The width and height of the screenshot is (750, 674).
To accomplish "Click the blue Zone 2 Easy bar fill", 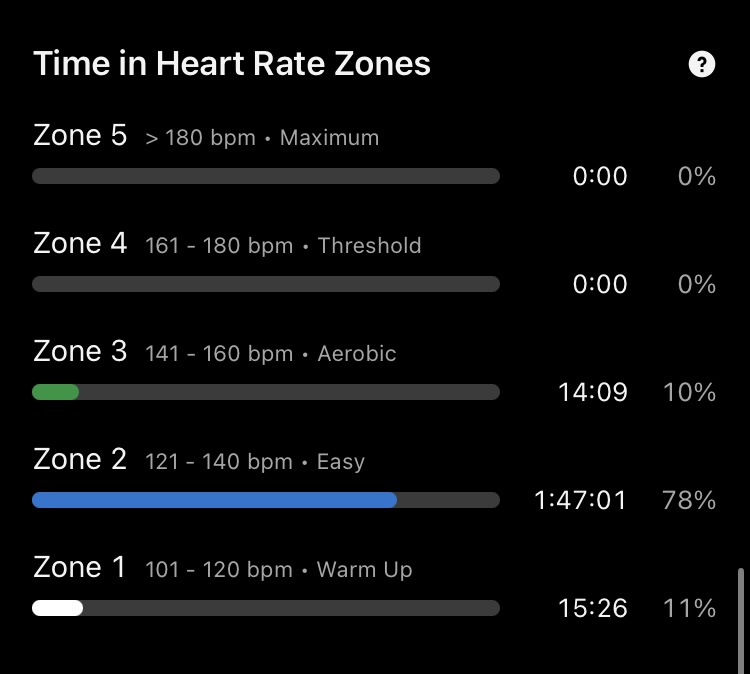I will 214,500.
